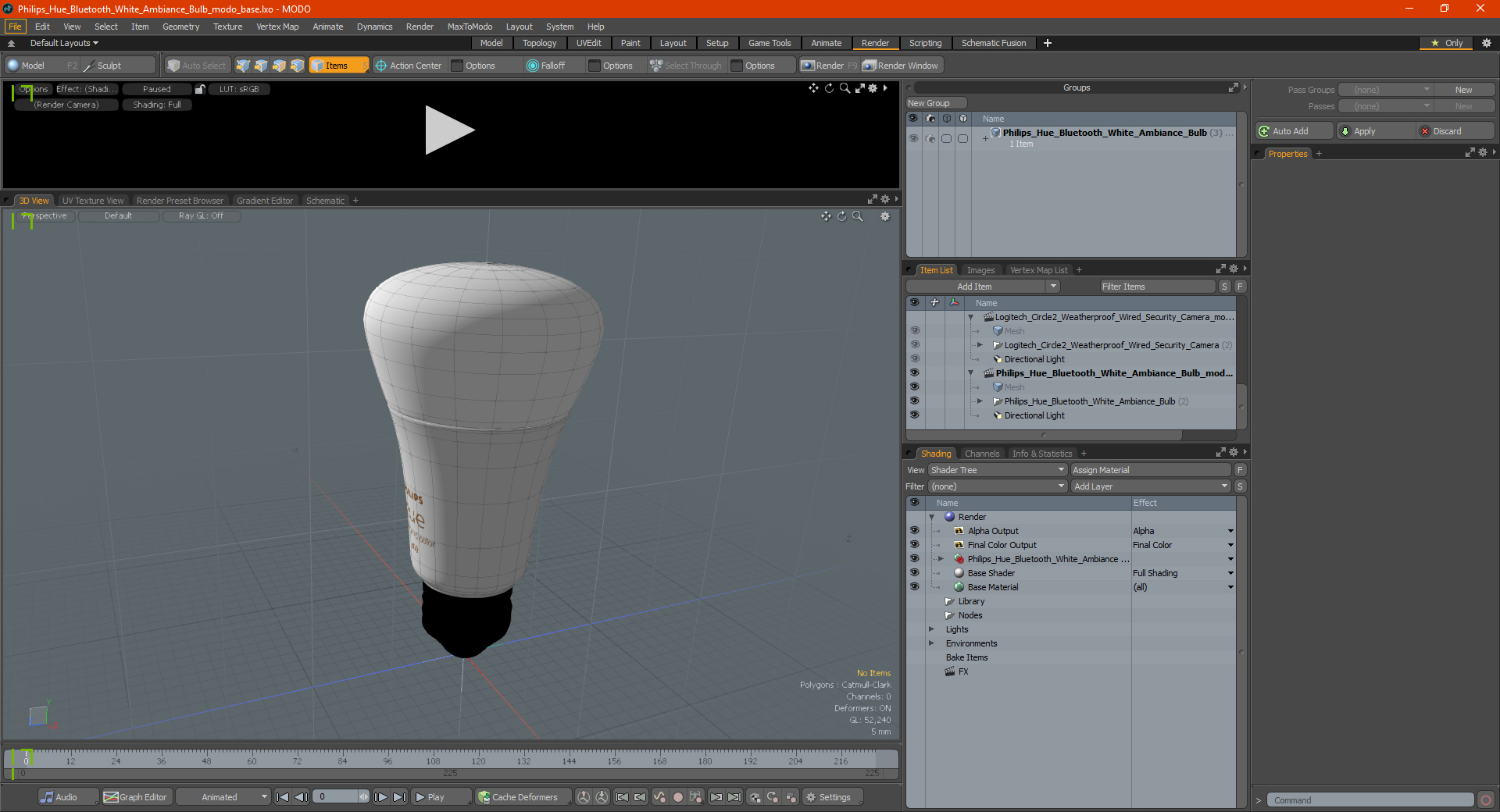Activate the Items selection mode

[338, 66]
